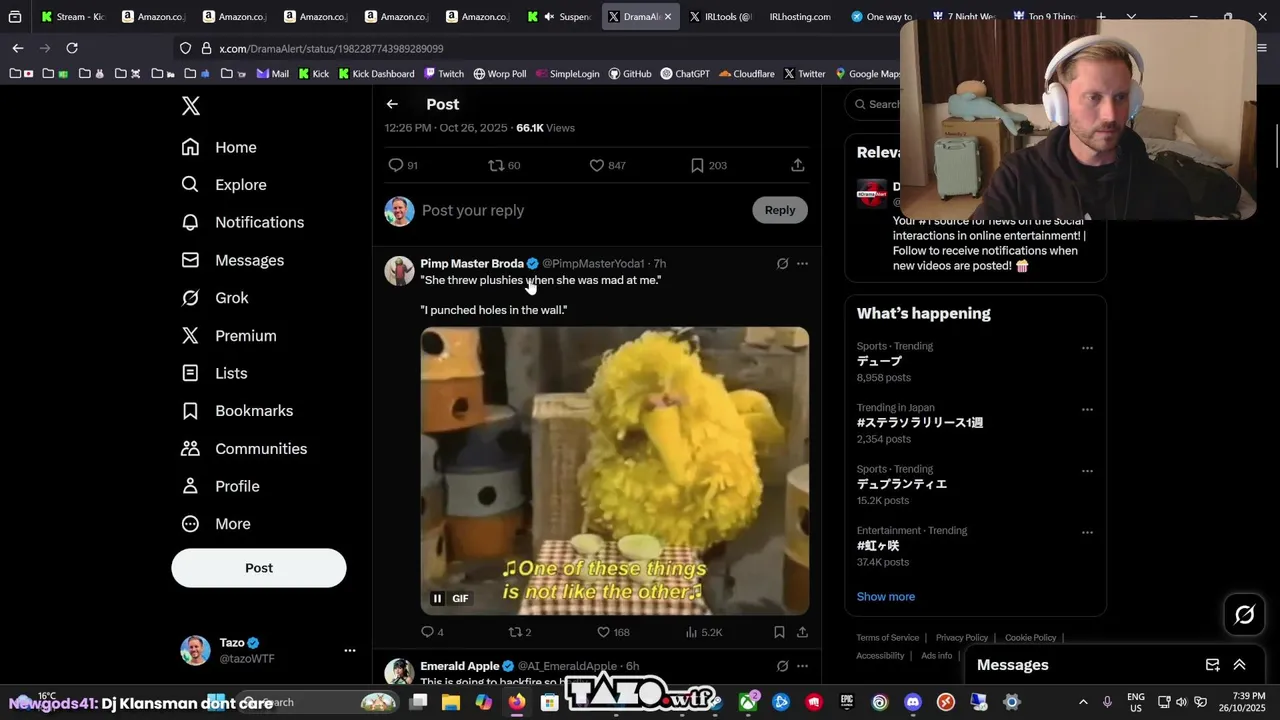Open more options for #ステラソラリリース1週 trend
1280x720 pixels.
pos(1087,409)
